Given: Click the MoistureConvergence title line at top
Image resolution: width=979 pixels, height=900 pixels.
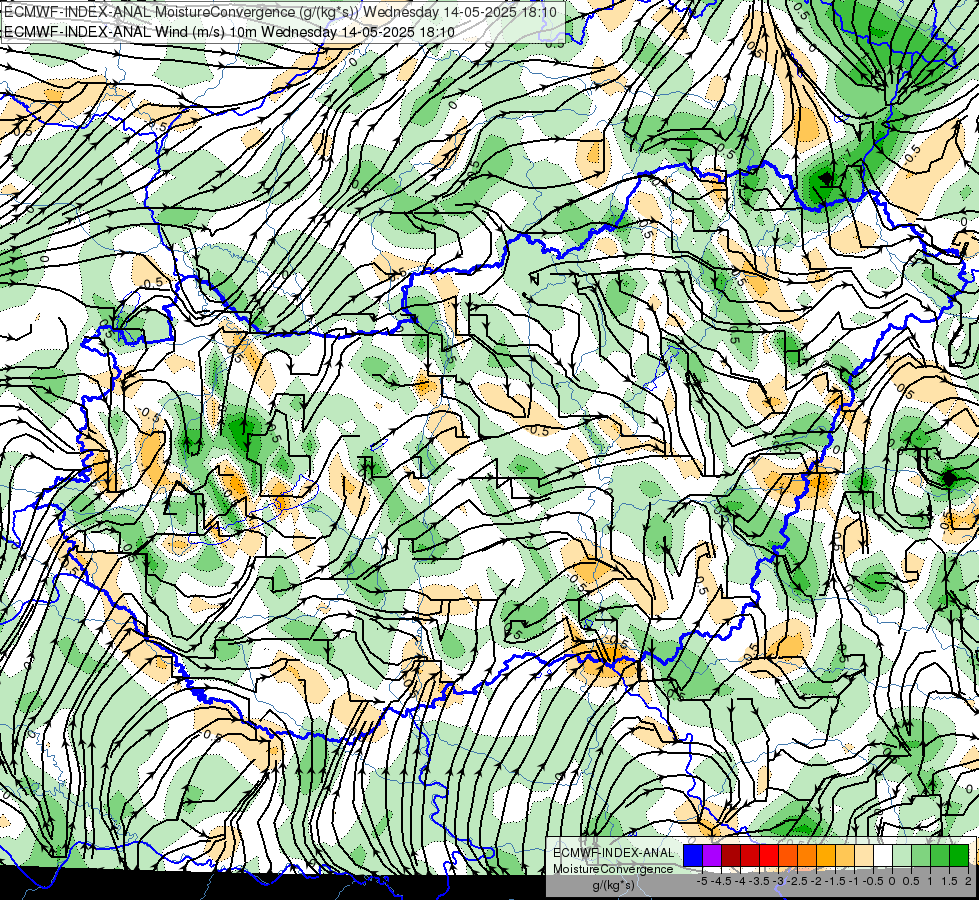Looking at the screenshot, I should 280,12.
